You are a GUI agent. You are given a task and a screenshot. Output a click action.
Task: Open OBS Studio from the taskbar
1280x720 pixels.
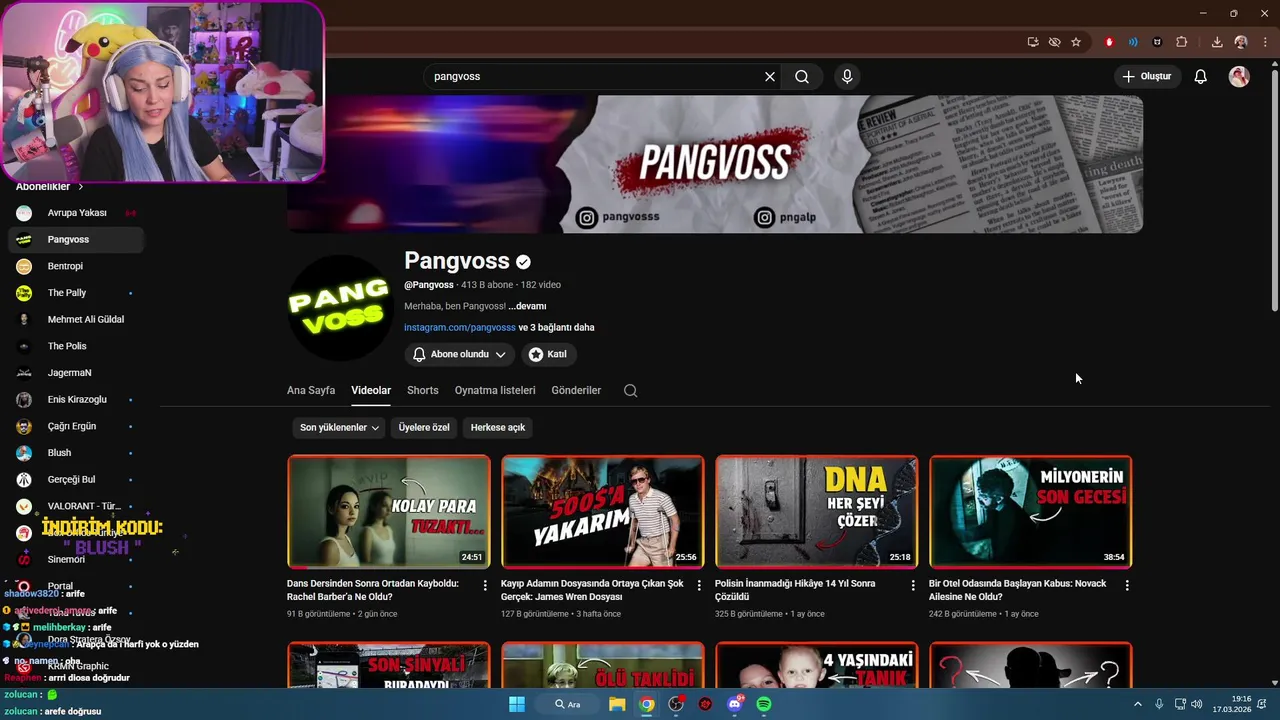[x=676, y=704]
